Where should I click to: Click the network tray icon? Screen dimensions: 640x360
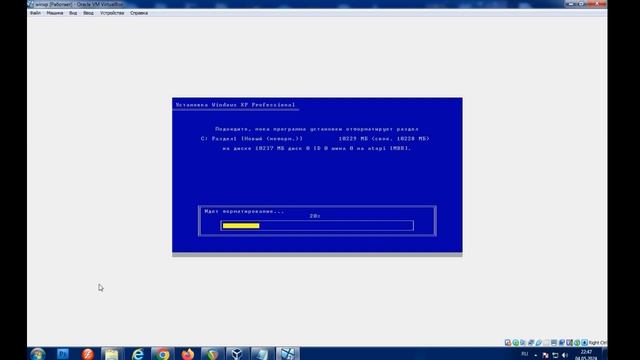click(555, 355)
